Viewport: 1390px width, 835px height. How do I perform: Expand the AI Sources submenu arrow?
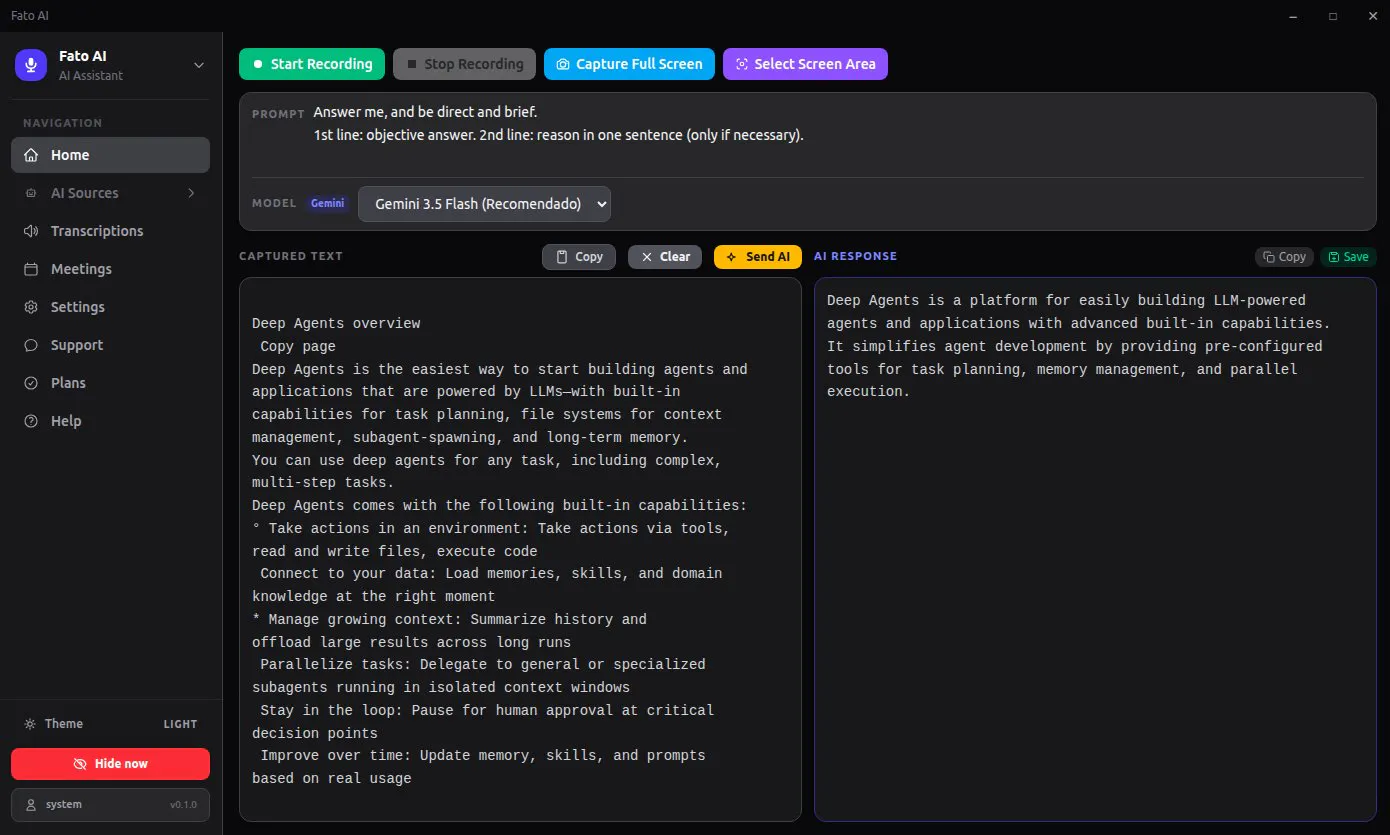tap(191, 193)
